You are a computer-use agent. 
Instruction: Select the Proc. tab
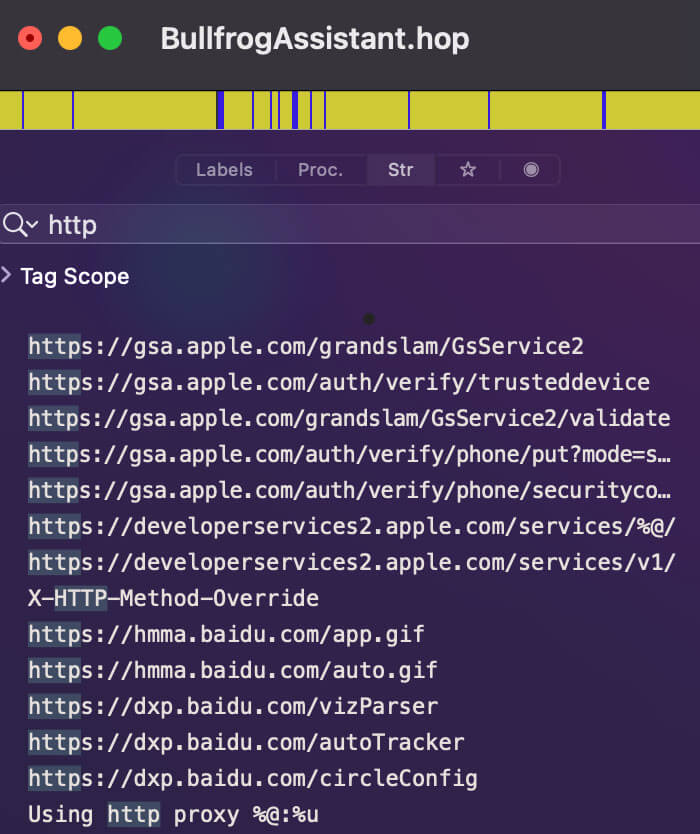point(320,170)
